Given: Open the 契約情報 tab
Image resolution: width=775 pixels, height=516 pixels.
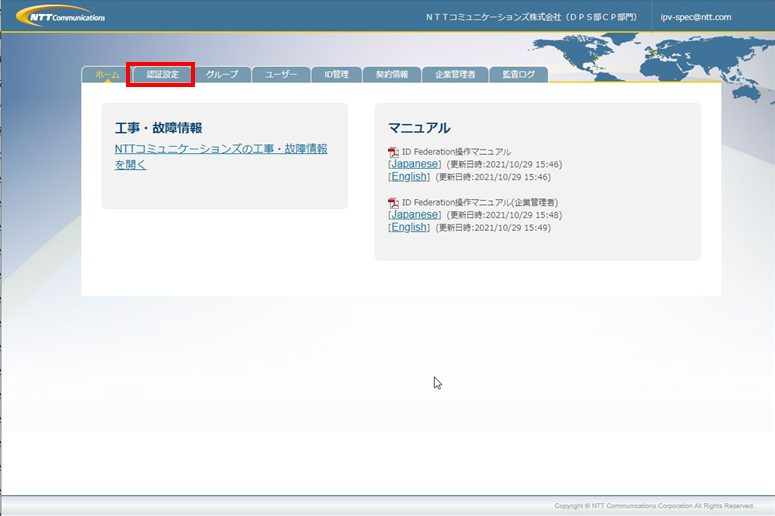Looking at the screenshot, I should coord(391,75).
